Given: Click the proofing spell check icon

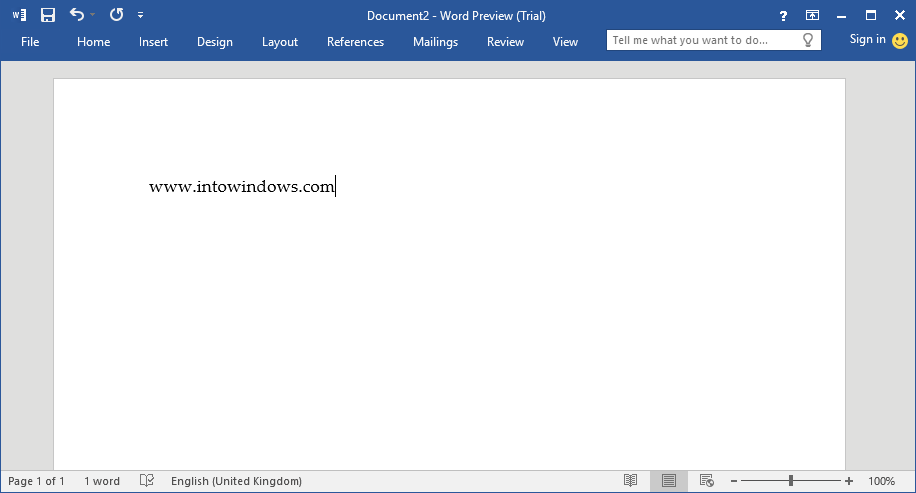Looking at the screenshot, I should coord(147,481).
